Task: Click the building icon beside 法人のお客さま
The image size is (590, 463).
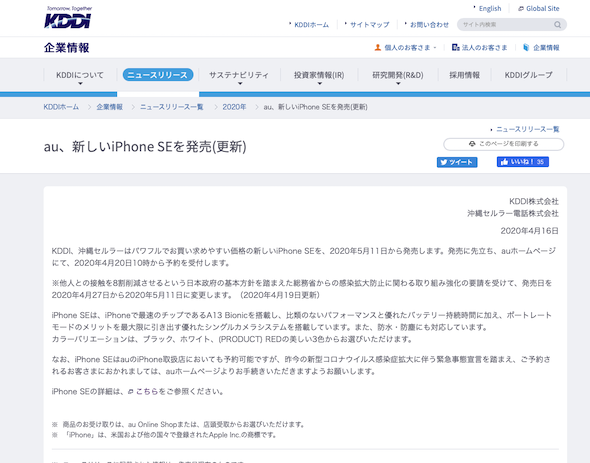Action: click(455, 47)
